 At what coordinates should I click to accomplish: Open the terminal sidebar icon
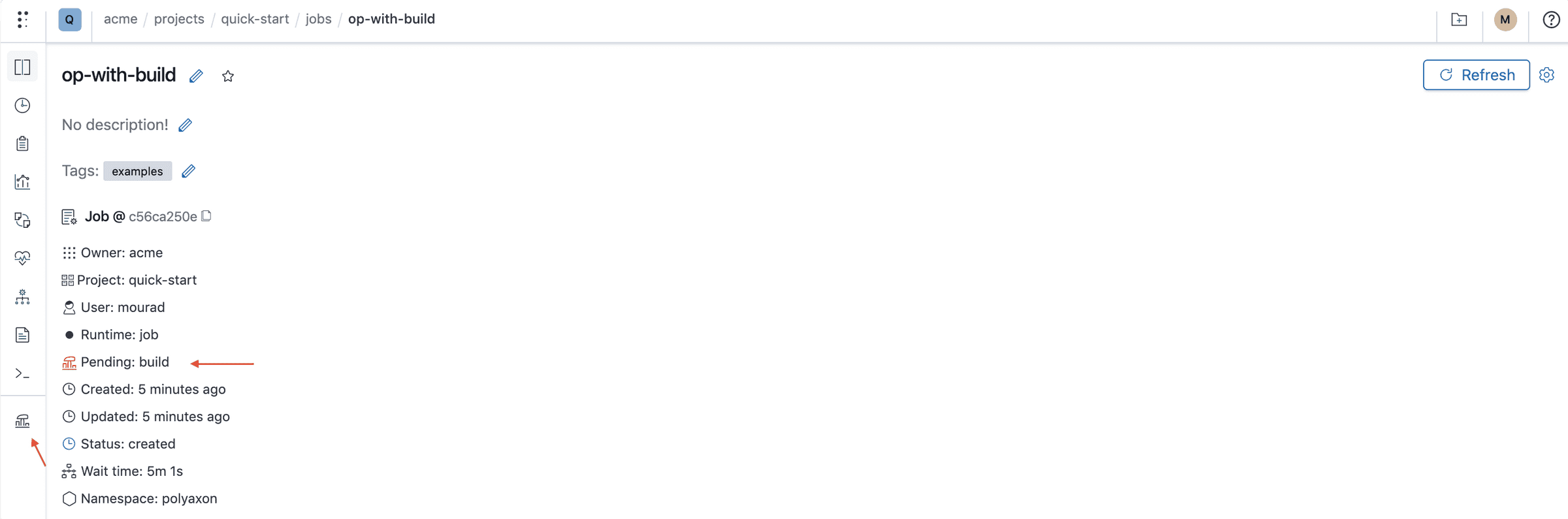(23, 373)
